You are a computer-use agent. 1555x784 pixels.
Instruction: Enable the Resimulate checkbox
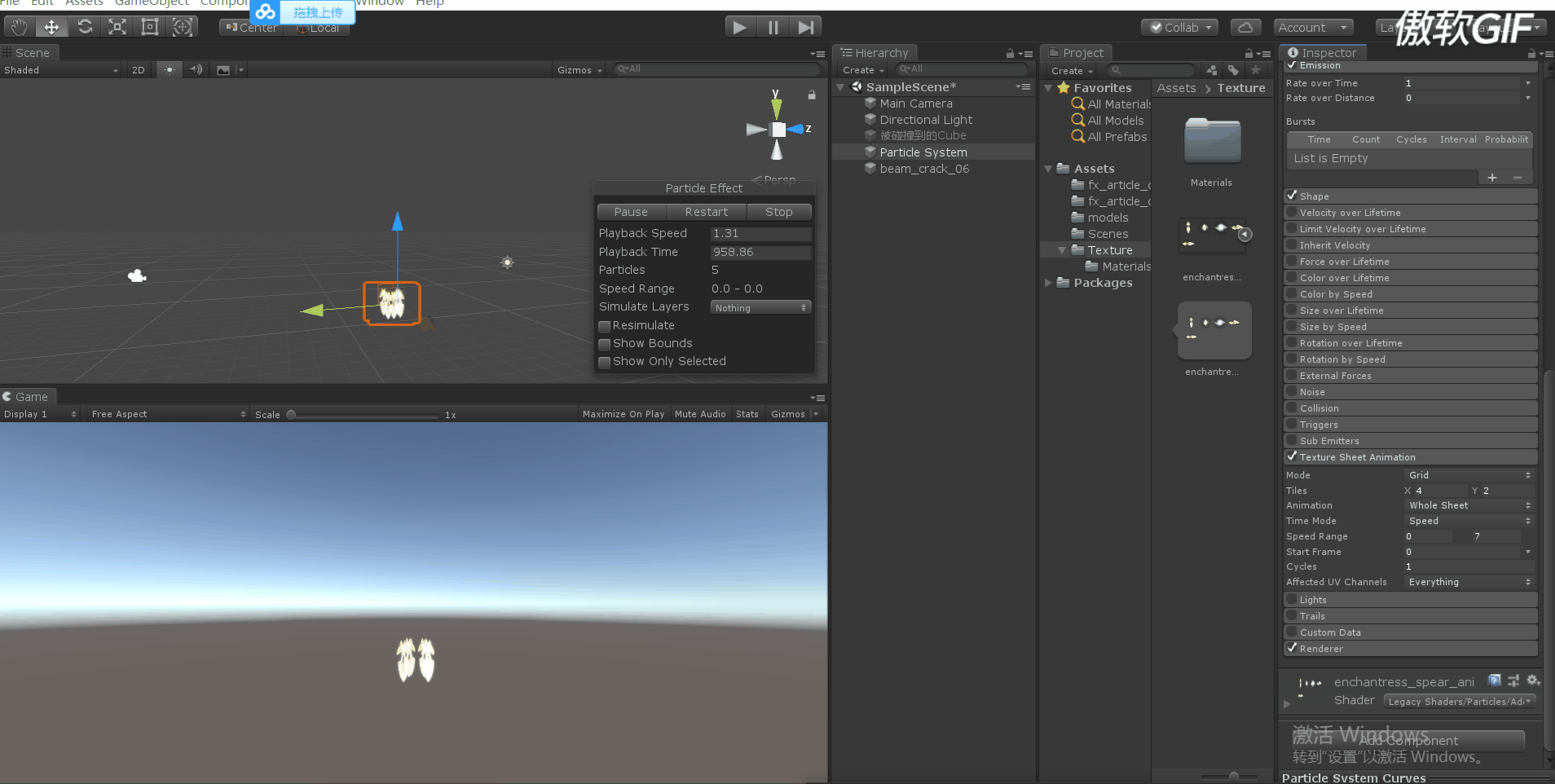(x=605, y=326)
